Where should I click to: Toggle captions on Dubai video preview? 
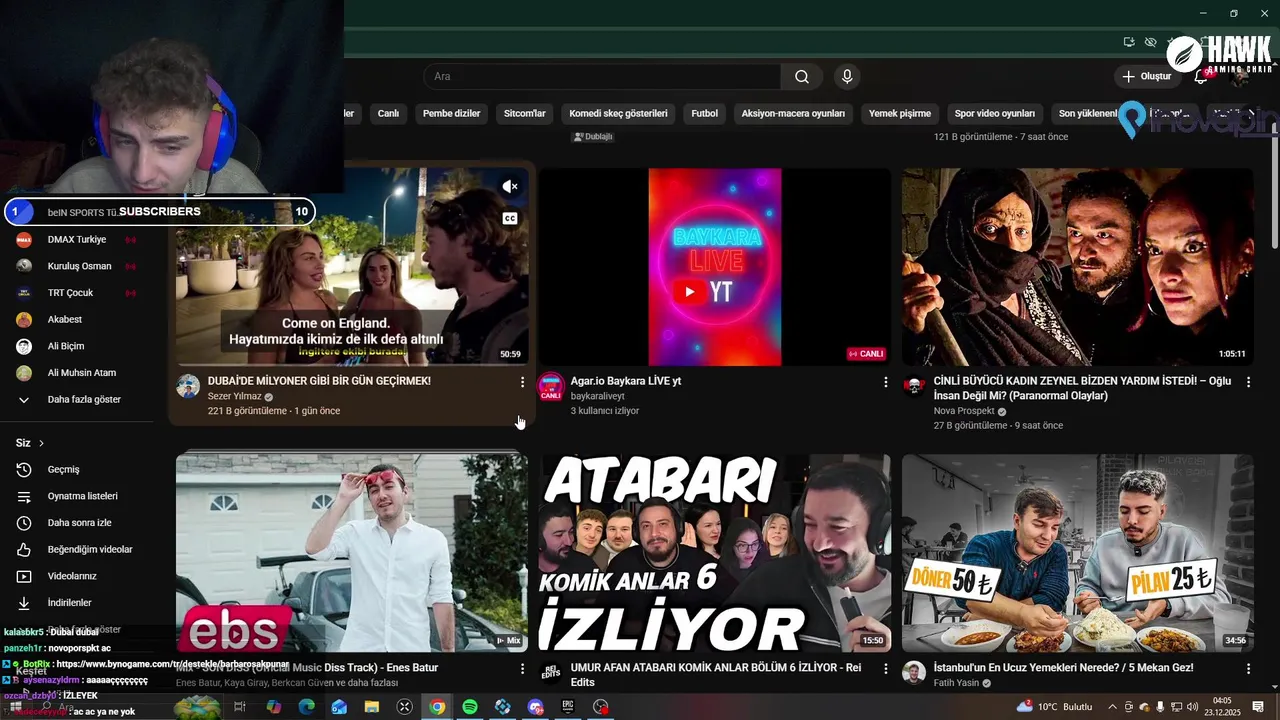point(510,218)
